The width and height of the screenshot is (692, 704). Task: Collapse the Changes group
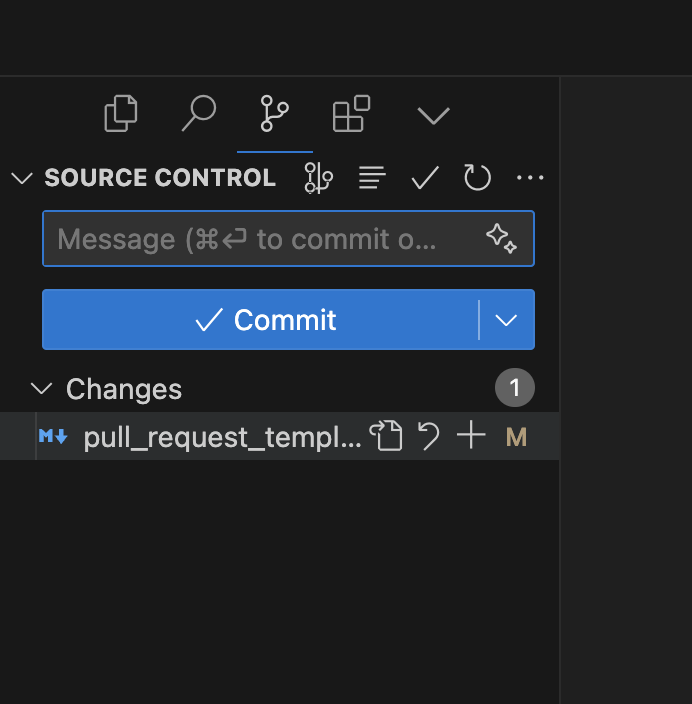(41, 388)
